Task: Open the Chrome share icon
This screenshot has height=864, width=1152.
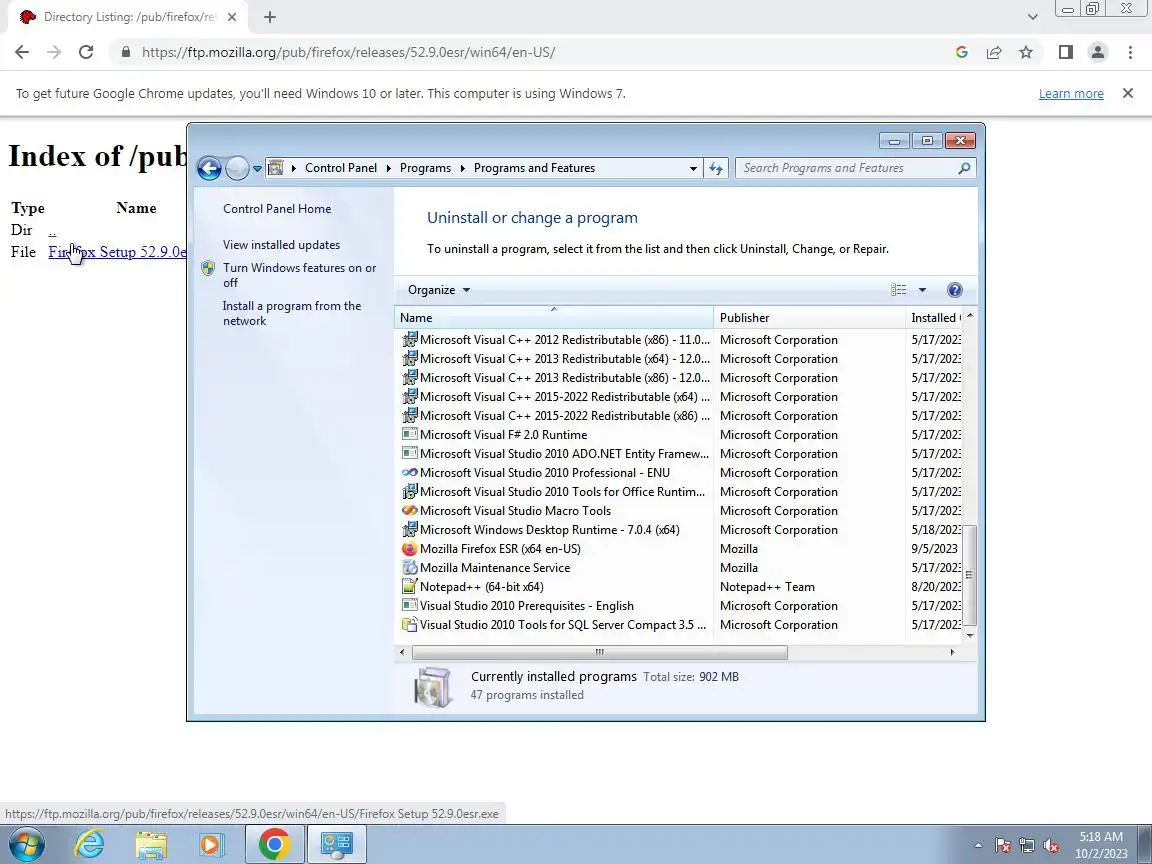Action: (994, 52)
